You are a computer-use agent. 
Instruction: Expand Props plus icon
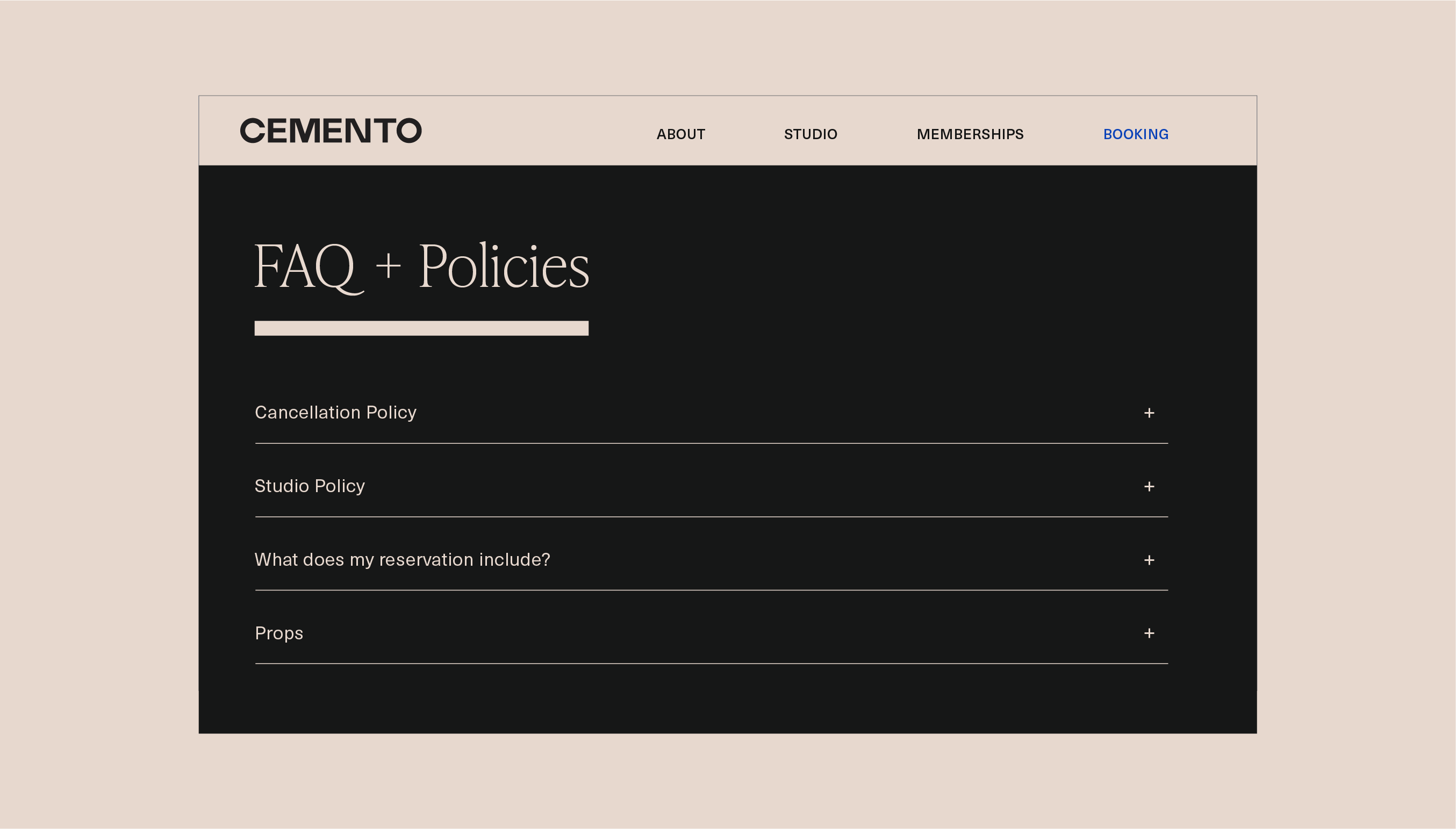(x=1149, y=633)
